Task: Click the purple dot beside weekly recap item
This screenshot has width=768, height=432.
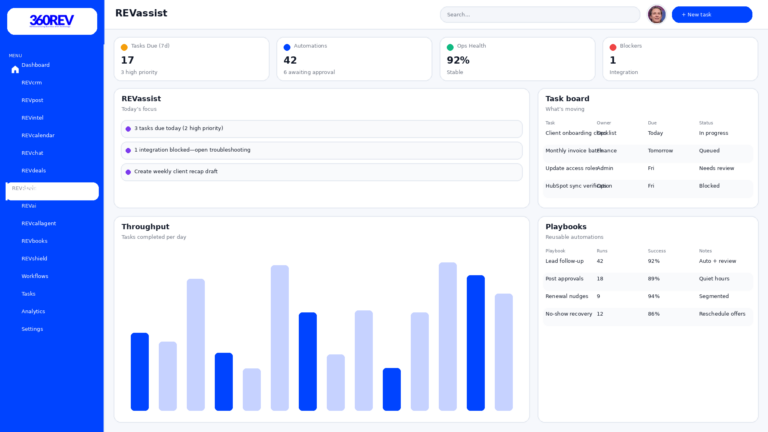Action: (128, 172)
